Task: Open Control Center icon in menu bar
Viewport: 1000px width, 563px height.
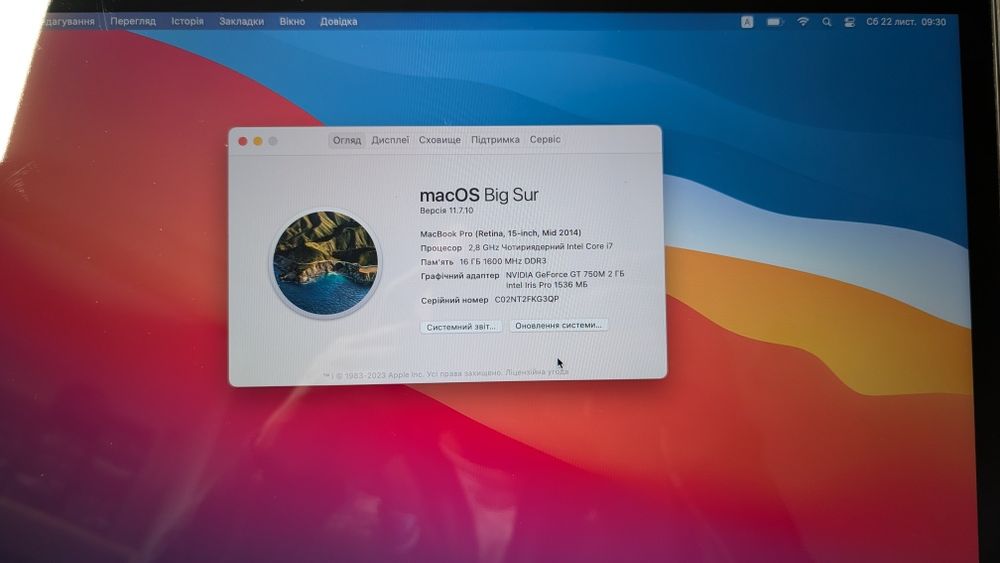Action: point(849,22)
